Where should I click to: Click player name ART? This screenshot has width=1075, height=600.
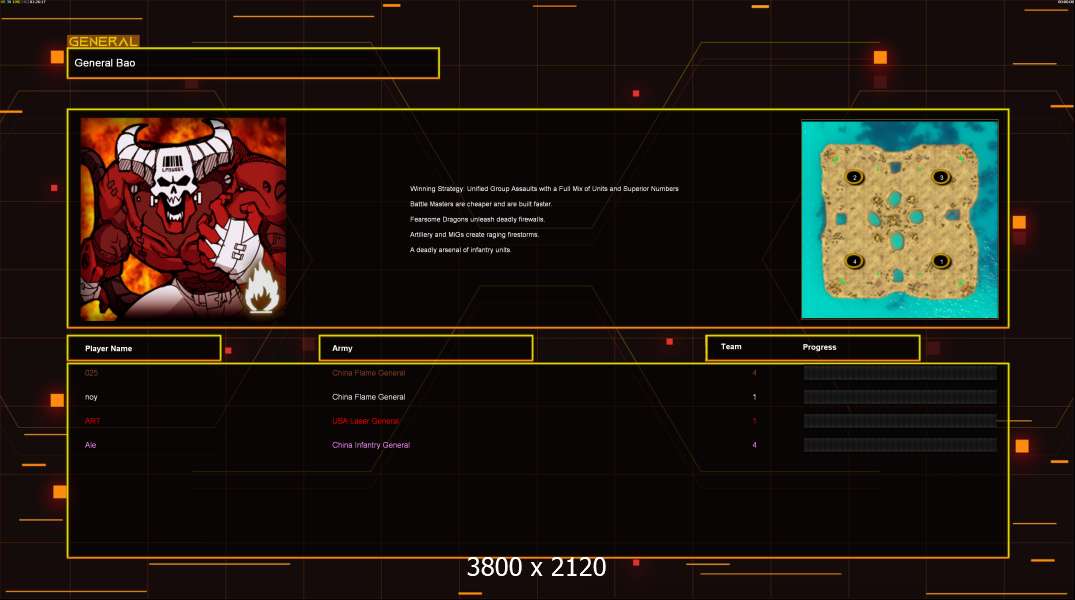point(92,421)
